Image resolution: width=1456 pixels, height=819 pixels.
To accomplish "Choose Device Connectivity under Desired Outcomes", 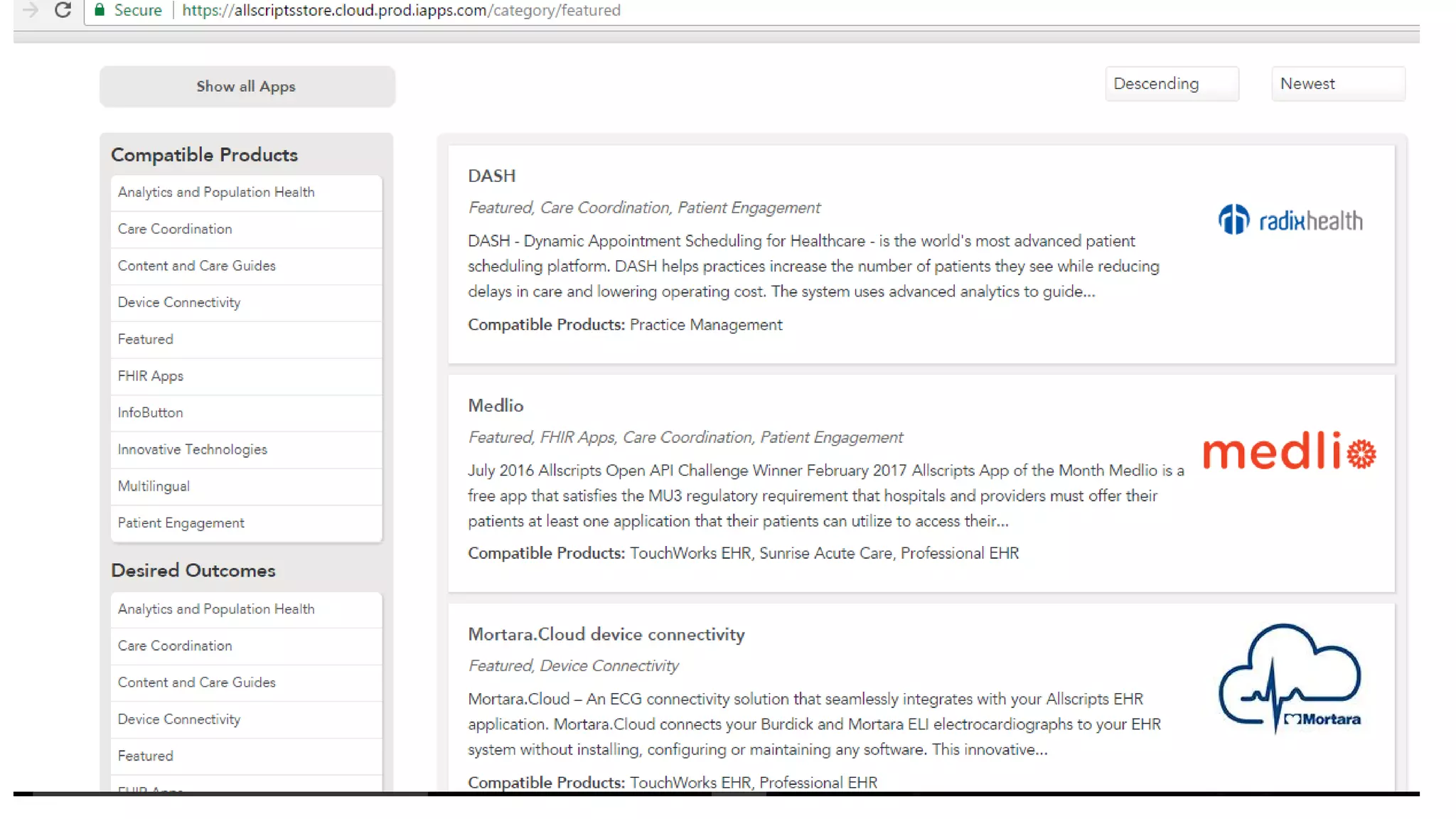I will pos(179,719).
